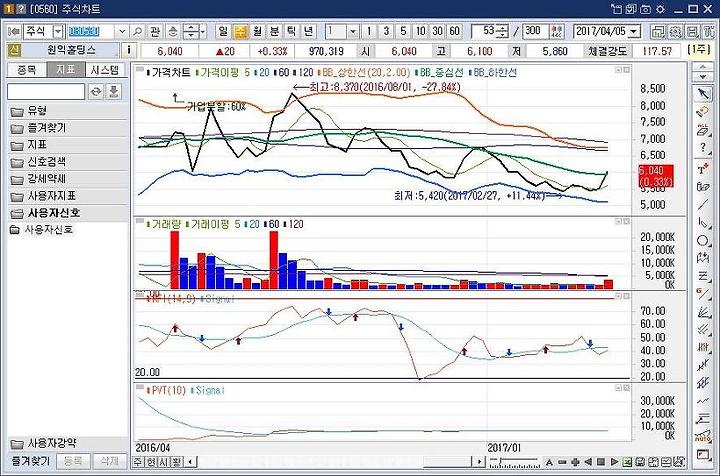Open the question mark help tool
The image size is (720, 476).
coord(703,147)
